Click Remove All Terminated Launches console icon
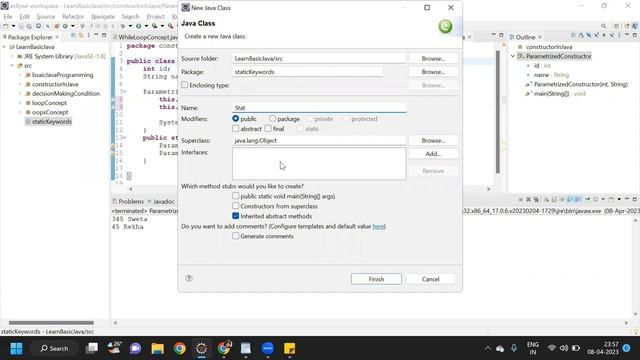The image size is (640, 360). pyautogui.click(x=536, y=200)
